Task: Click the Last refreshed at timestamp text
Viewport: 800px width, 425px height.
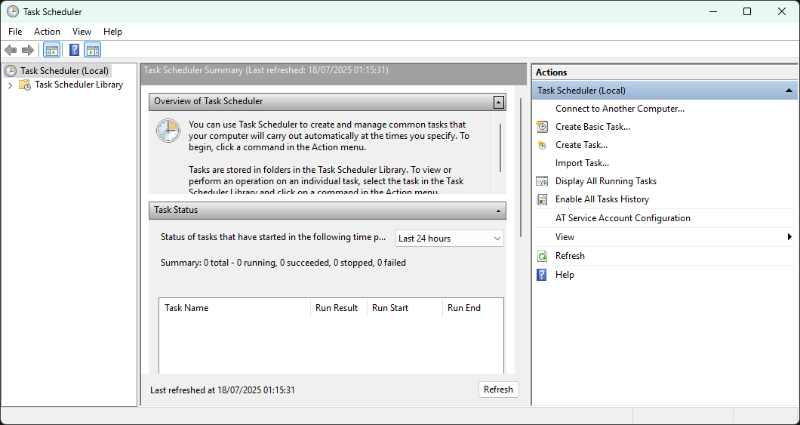Action: pos(222,390)
